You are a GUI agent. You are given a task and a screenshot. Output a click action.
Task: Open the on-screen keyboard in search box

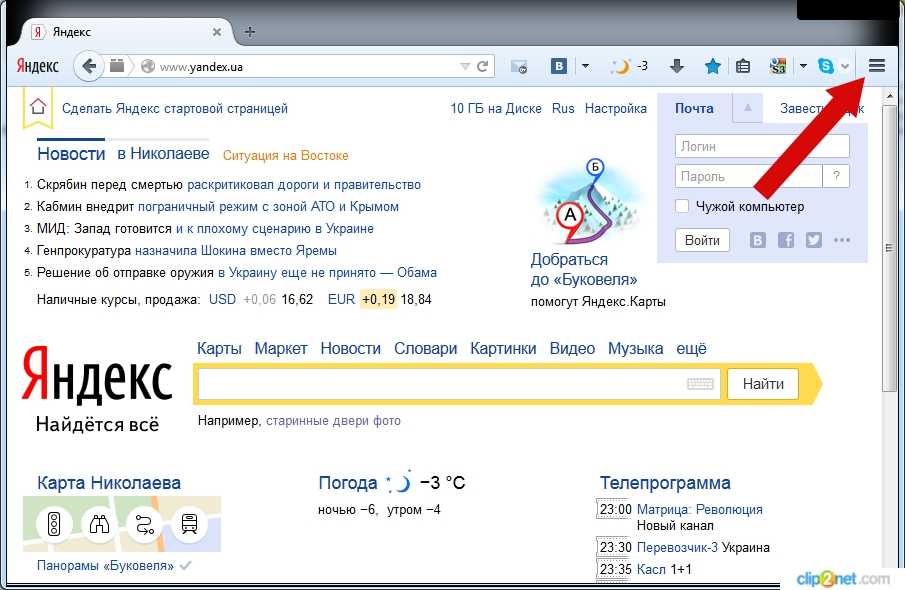pos(700,384)
